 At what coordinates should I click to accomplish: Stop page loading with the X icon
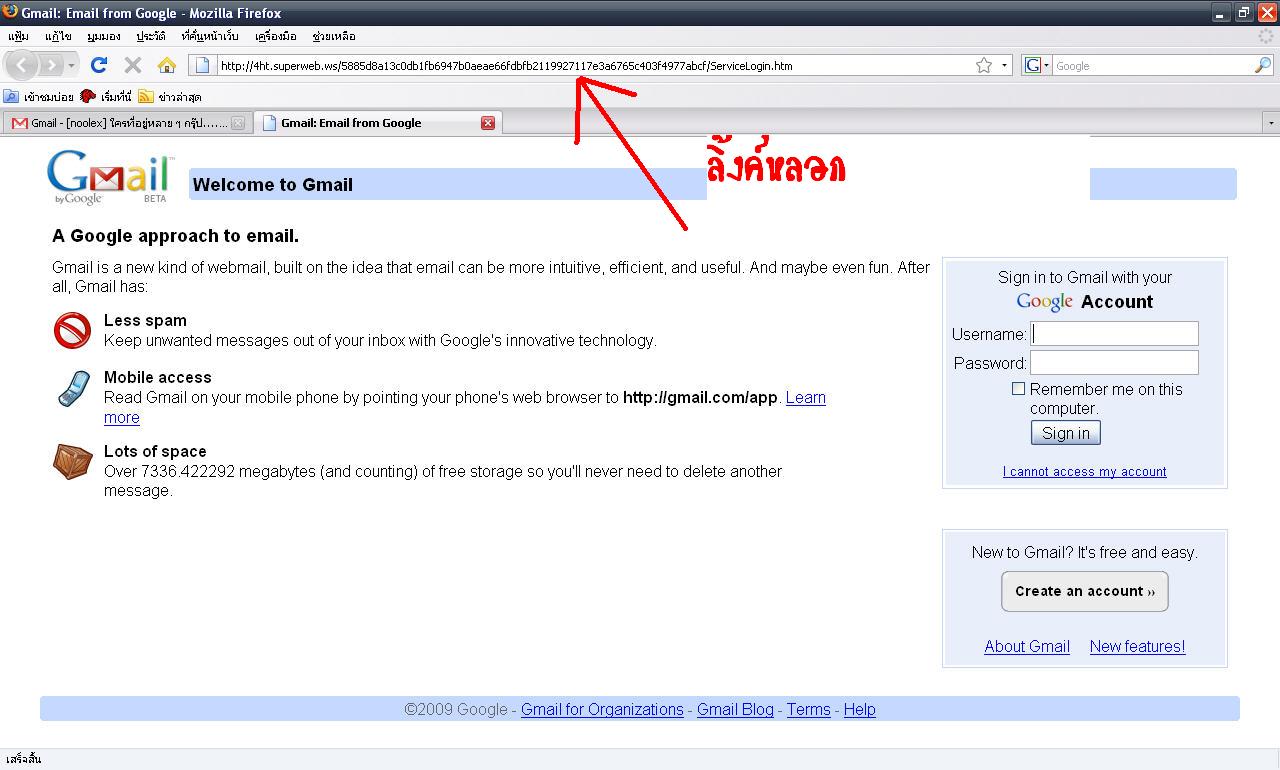coord(132,65)
